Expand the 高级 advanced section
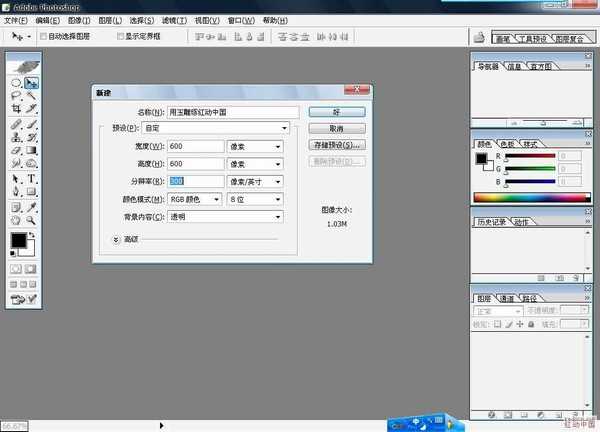 click(x=117, y=240)
